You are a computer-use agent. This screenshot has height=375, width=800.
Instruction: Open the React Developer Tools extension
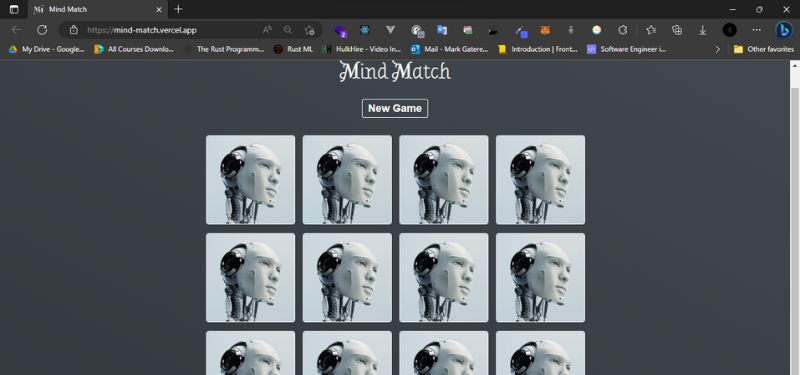[364, 30]
